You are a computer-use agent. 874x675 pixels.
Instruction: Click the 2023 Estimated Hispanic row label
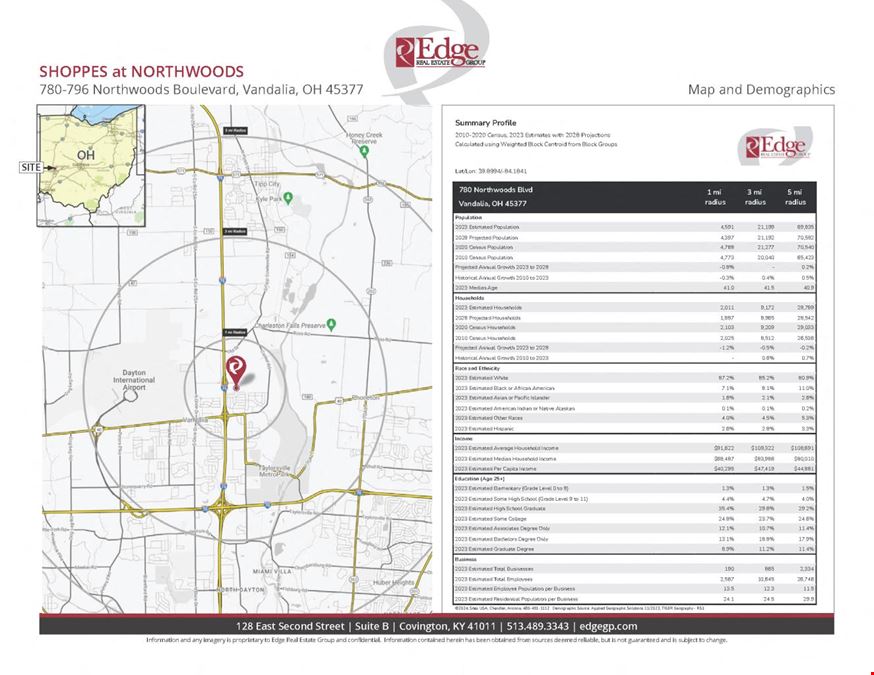[484, 429]
